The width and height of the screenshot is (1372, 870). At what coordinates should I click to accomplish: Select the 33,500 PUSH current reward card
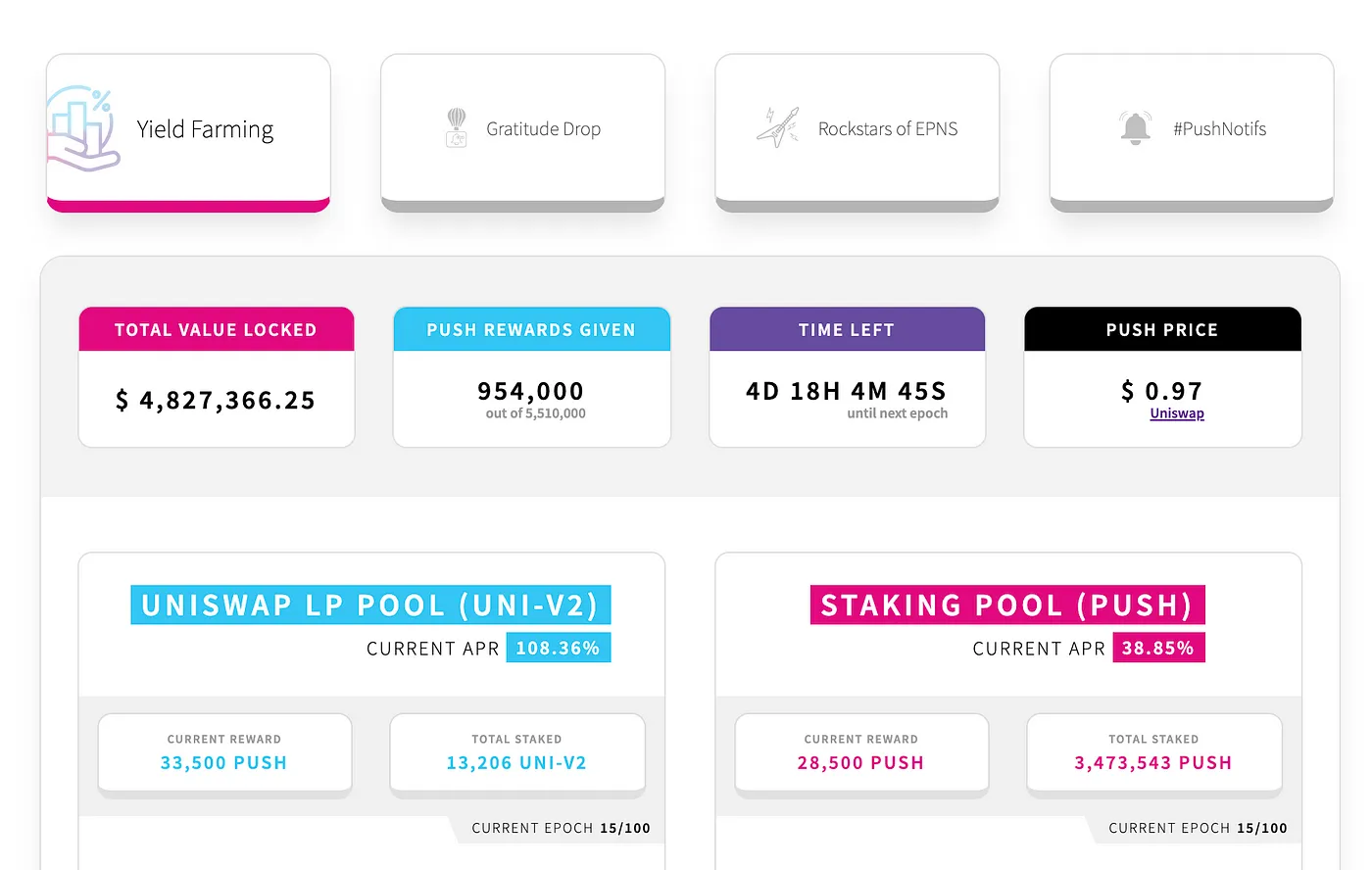tap(224, 752)
